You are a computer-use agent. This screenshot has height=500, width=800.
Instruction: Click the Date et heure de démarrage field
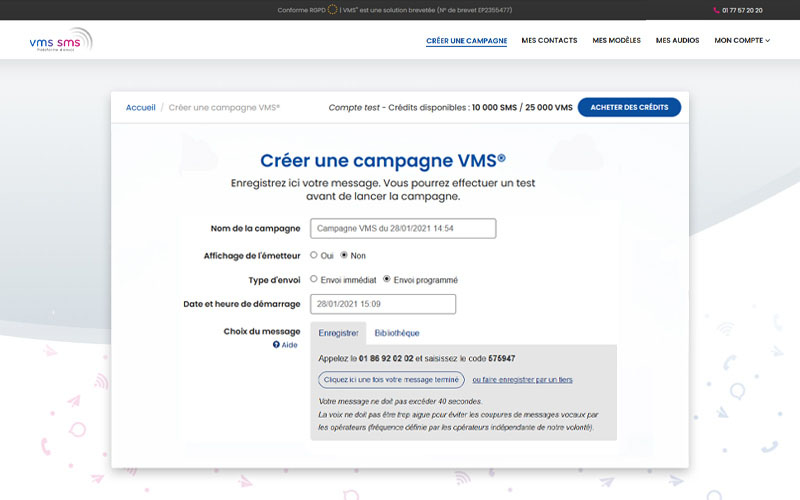point(383,304)
